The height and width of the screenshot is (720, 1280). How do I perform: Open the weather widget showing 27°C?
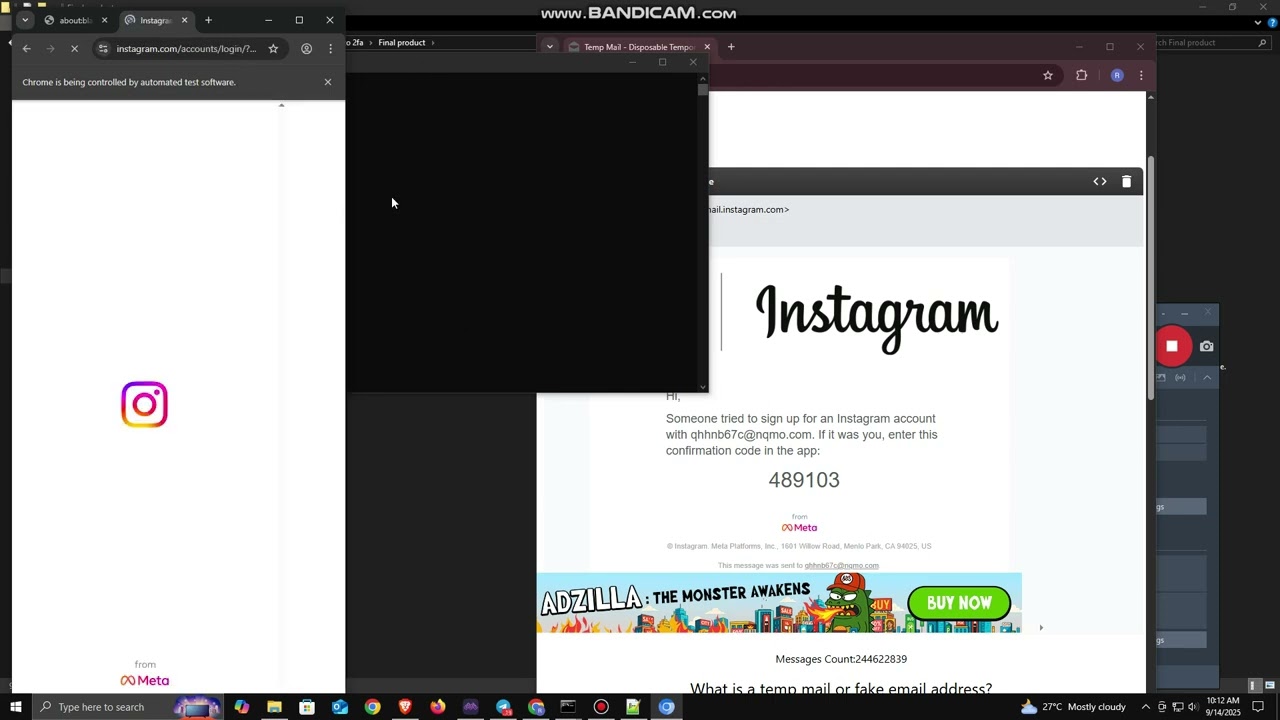pyautogui.click(x=1073, y=707)
